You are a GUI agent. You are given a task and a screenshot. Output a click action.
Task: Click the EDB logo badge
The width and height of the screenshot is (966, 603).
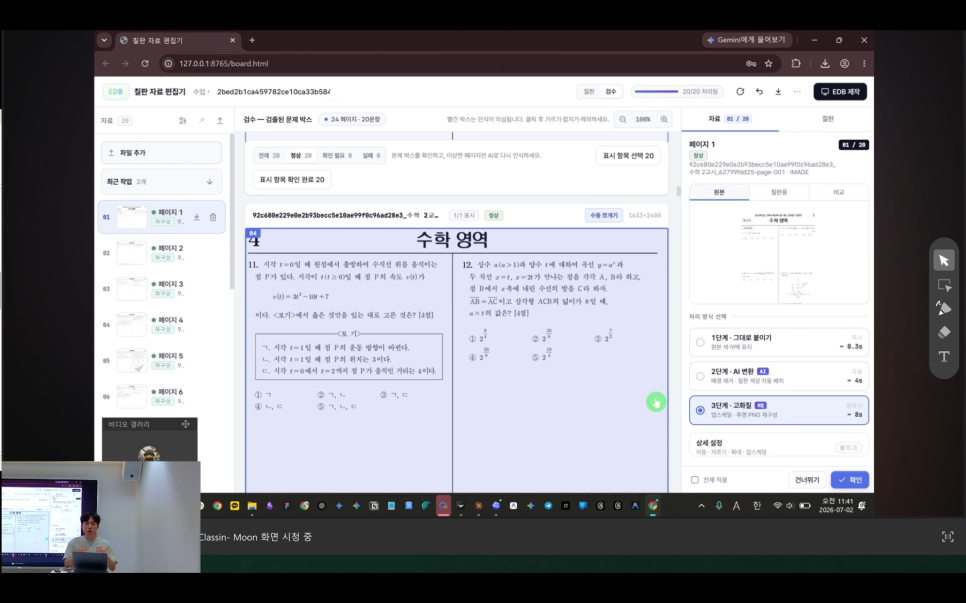click(x=115, y=92)
